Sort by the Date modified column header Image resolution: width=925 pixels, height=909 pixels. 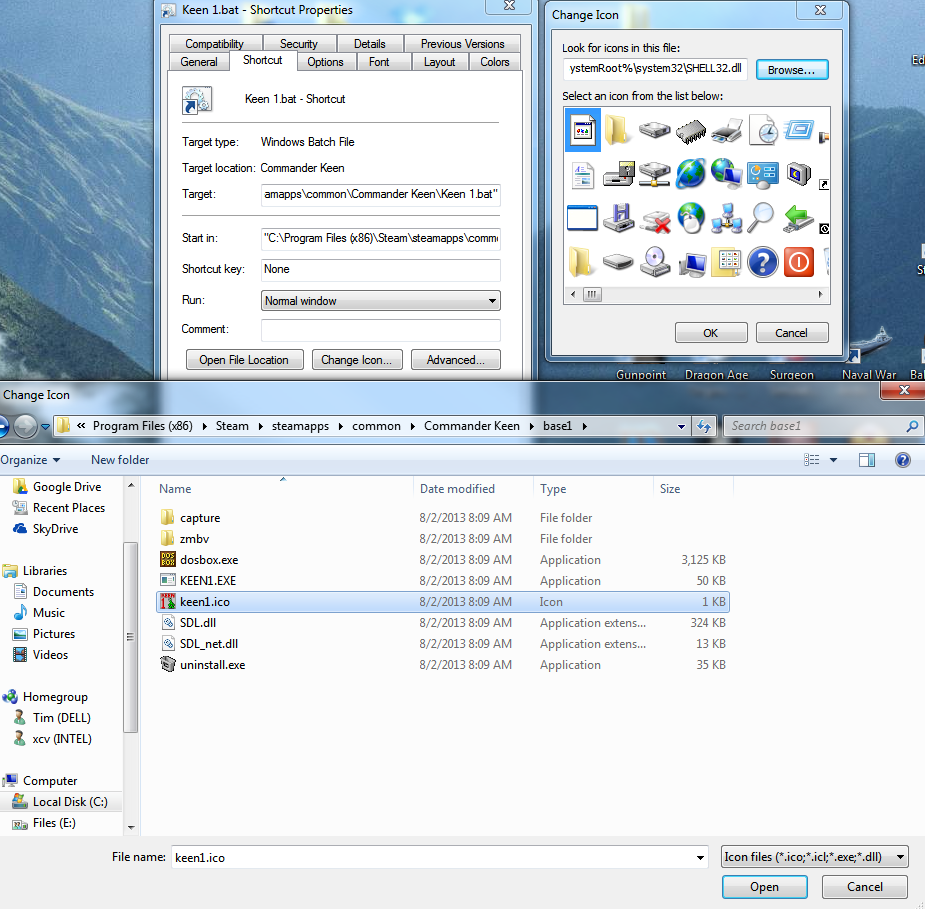point(473,488)
